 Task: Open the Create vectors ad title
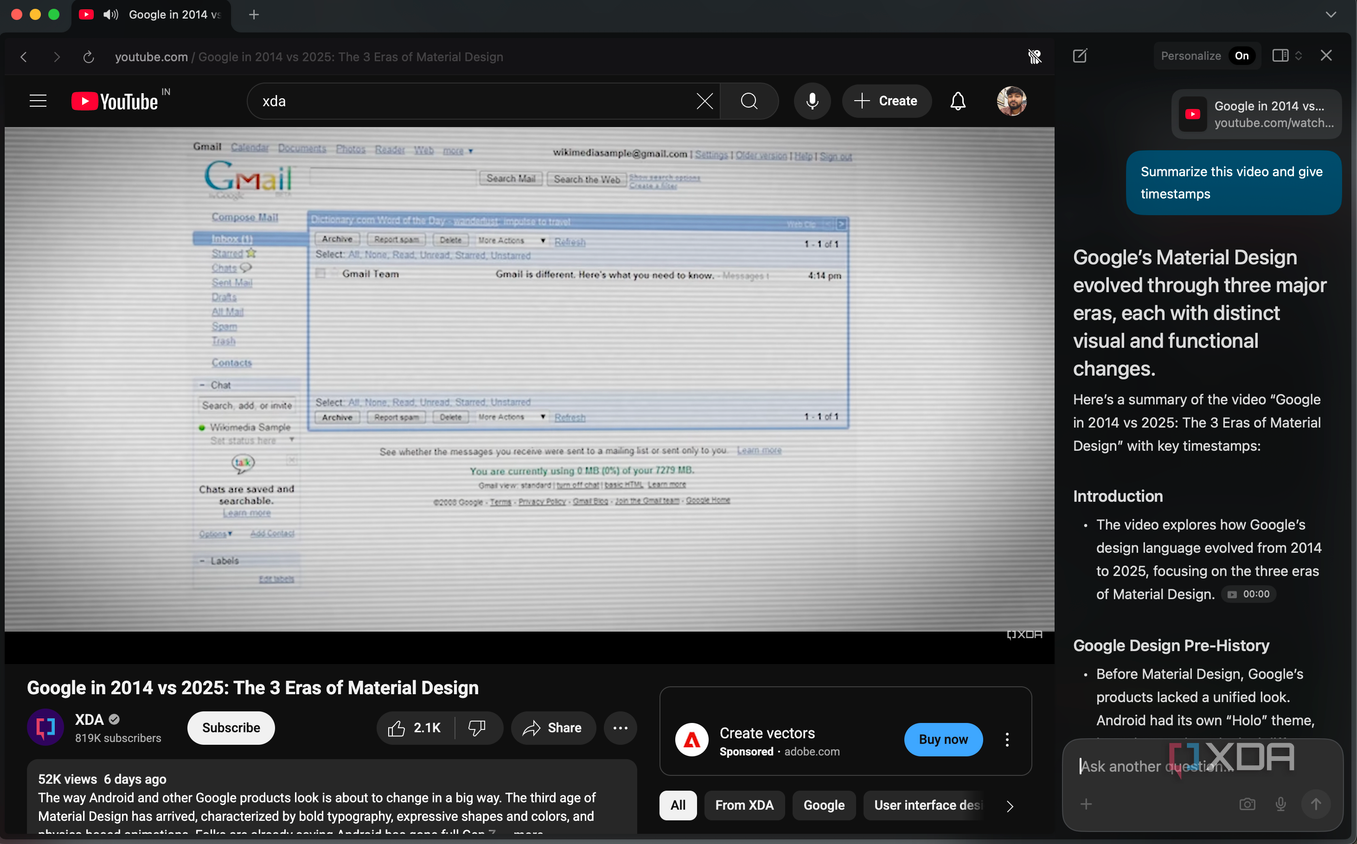tap(767, 733)
